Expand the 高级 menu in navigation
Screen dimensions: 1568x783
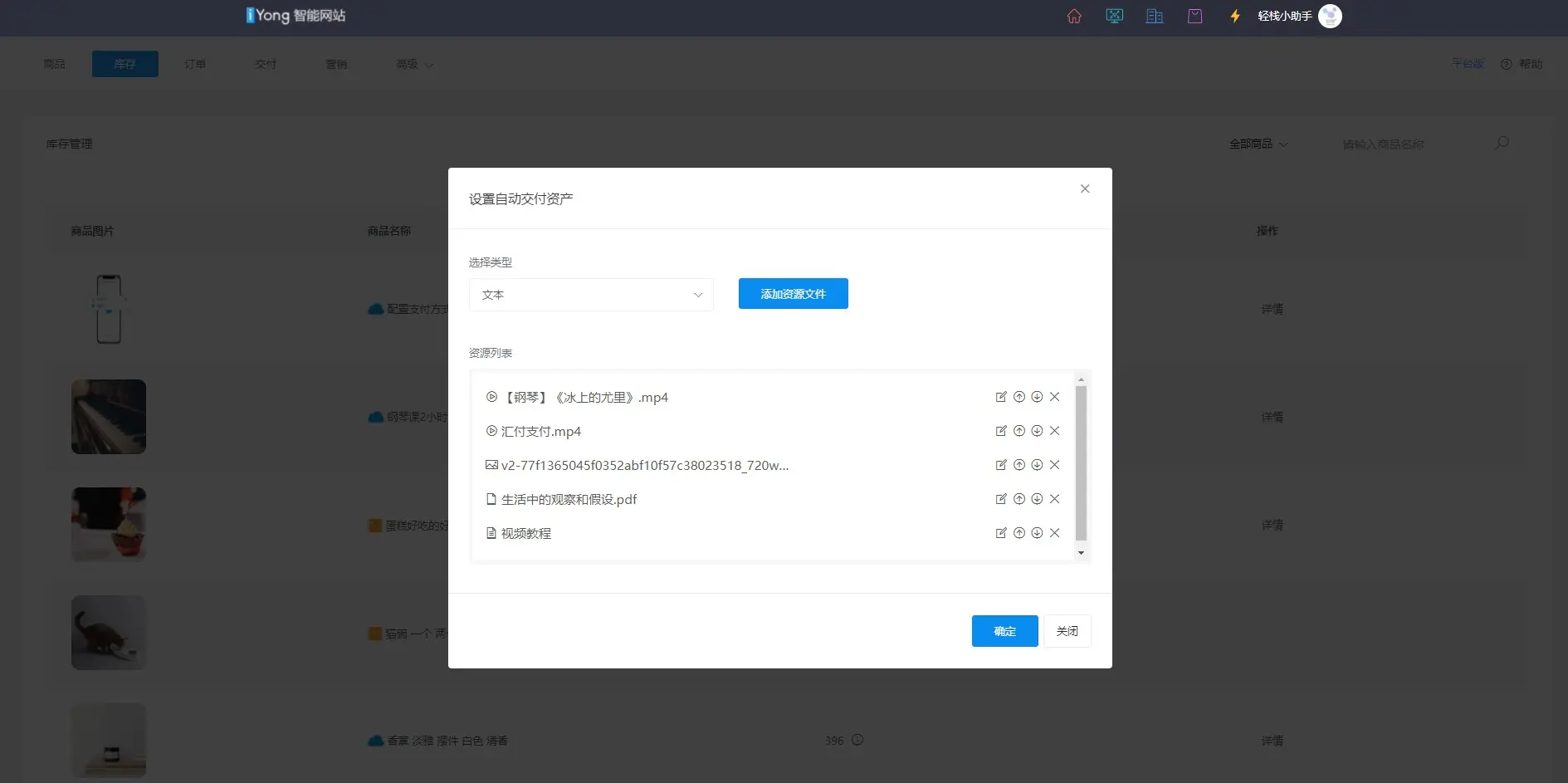click(x=414, y=64)
